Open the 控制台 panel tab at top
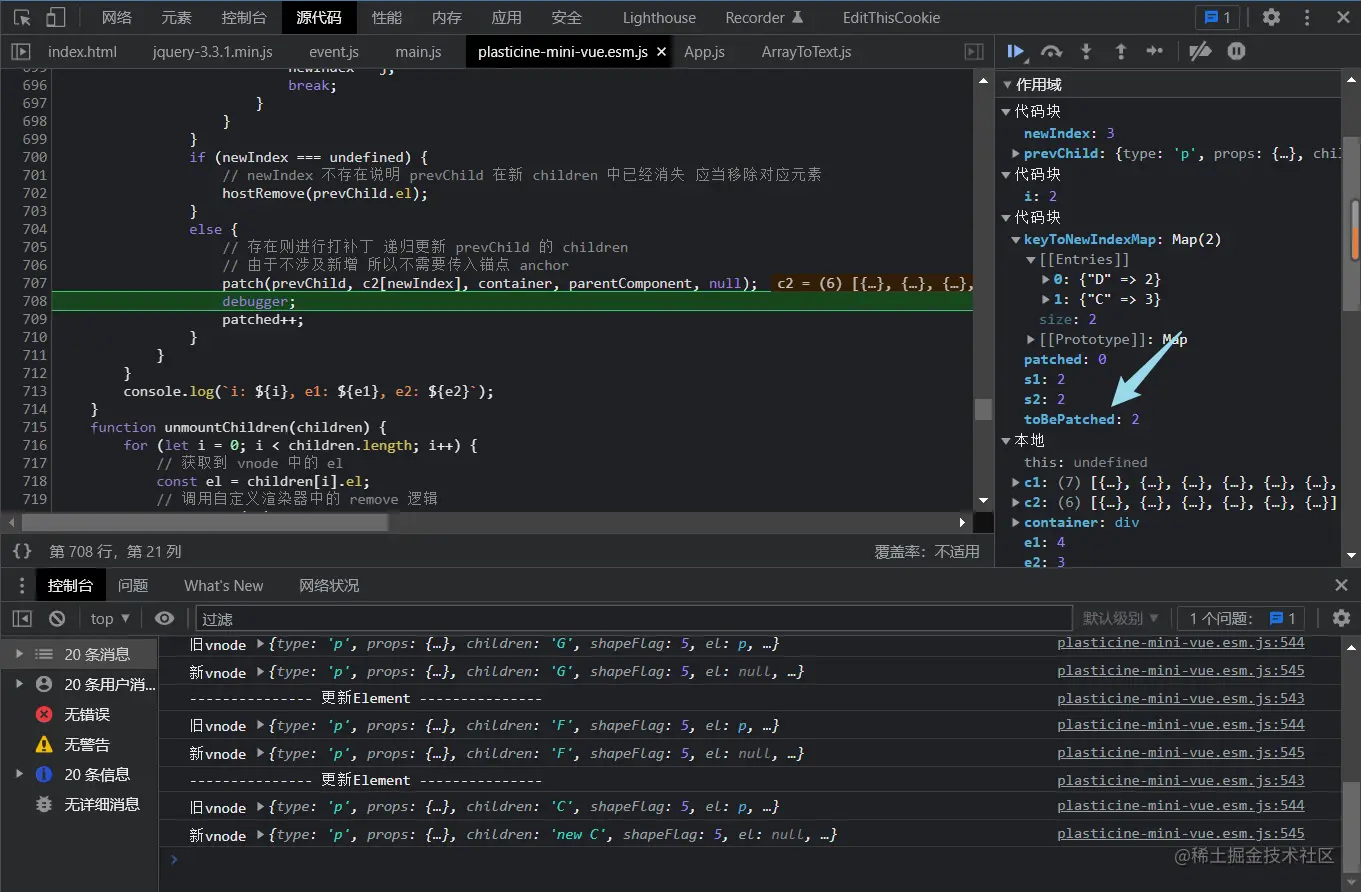 [x=244, y=17]
